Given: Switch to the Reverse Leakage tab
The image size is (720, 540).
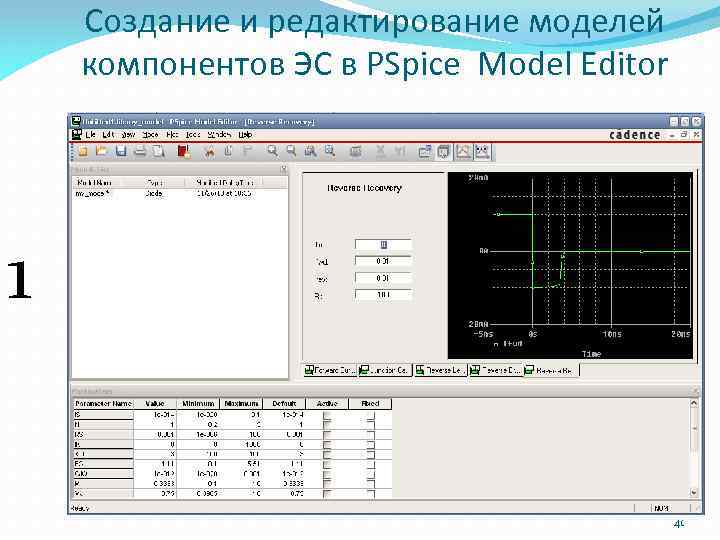Looking at the screenshot, I should [x=440, y=370].
